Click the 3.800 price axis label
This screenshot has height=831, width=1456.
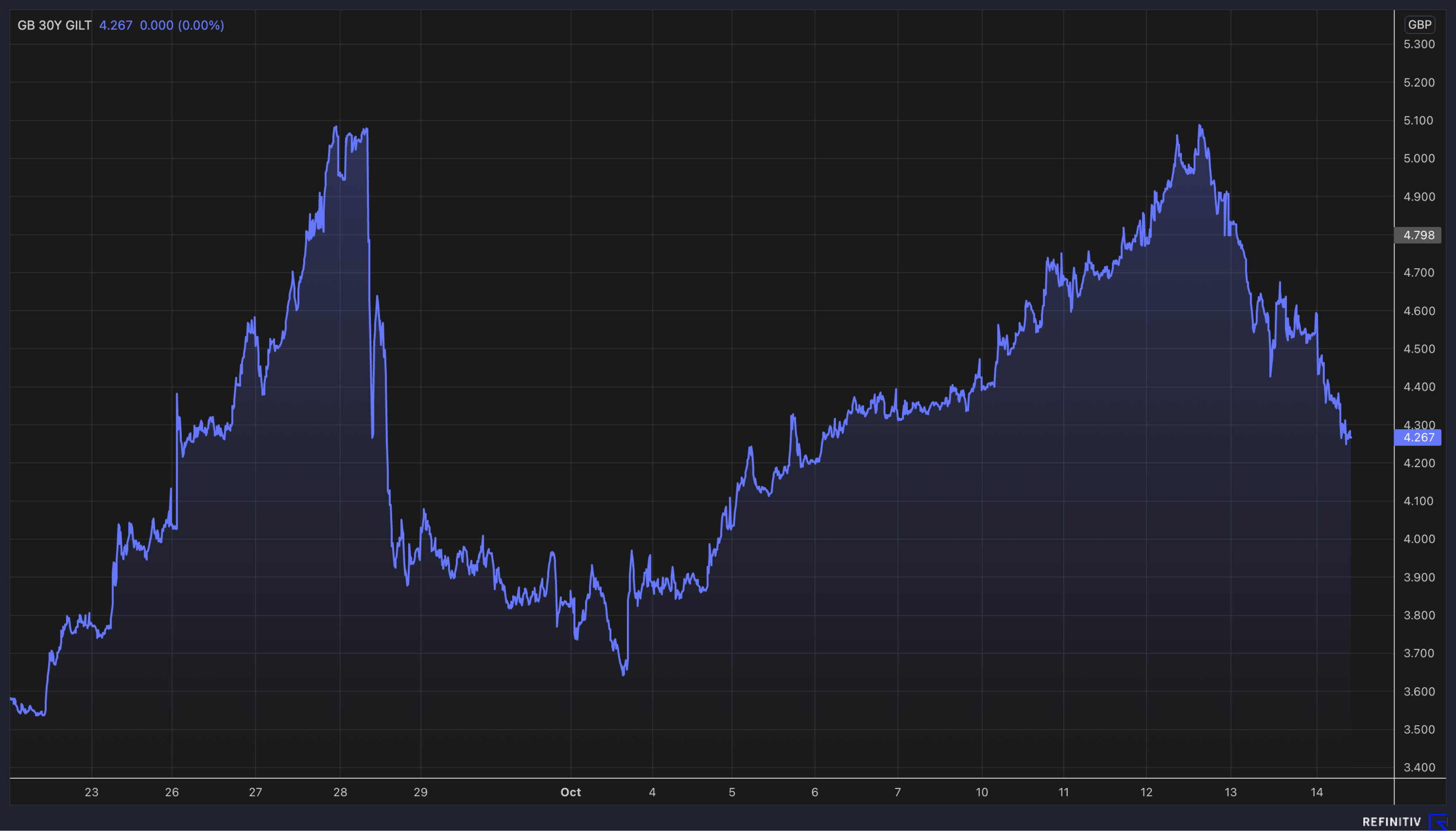point(1419,615)
